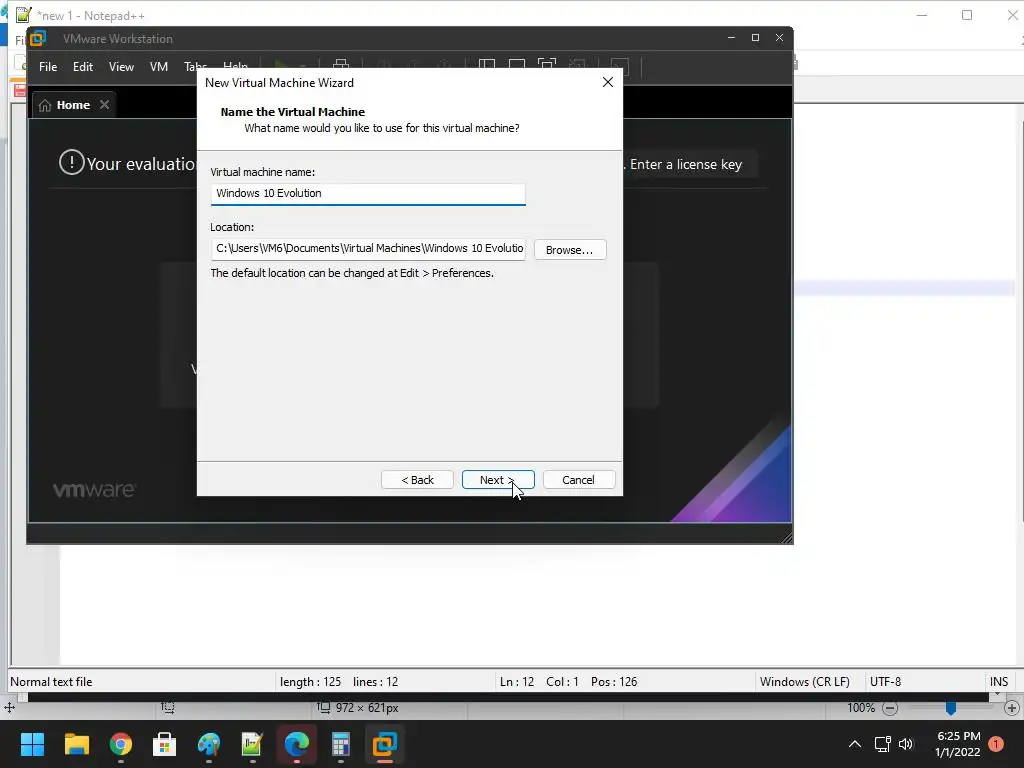Click the Location path field
The image size is (1024, 768).
[368, 249]
